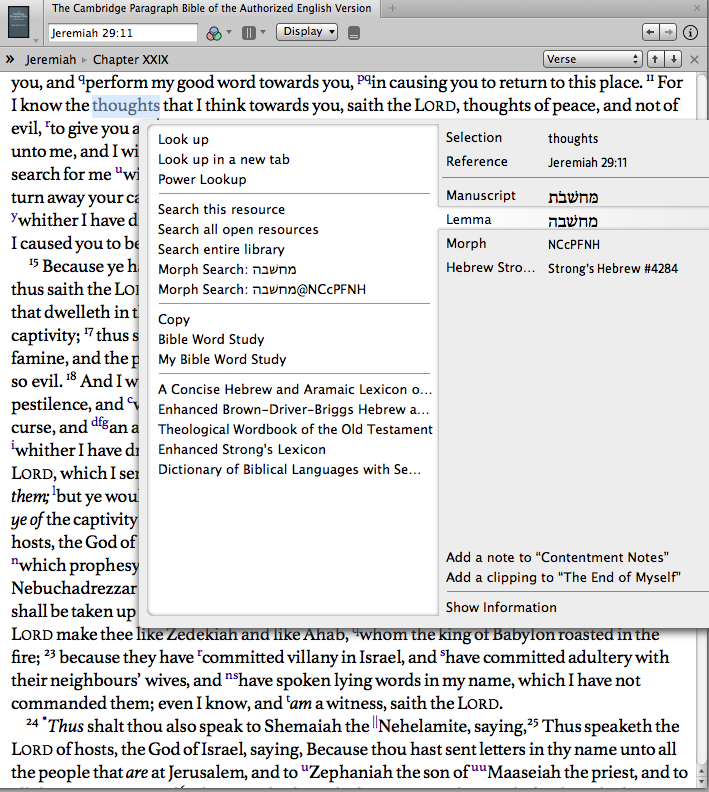Select Power Lookup menu entry
Screen dimensions: 709x792
202,179
